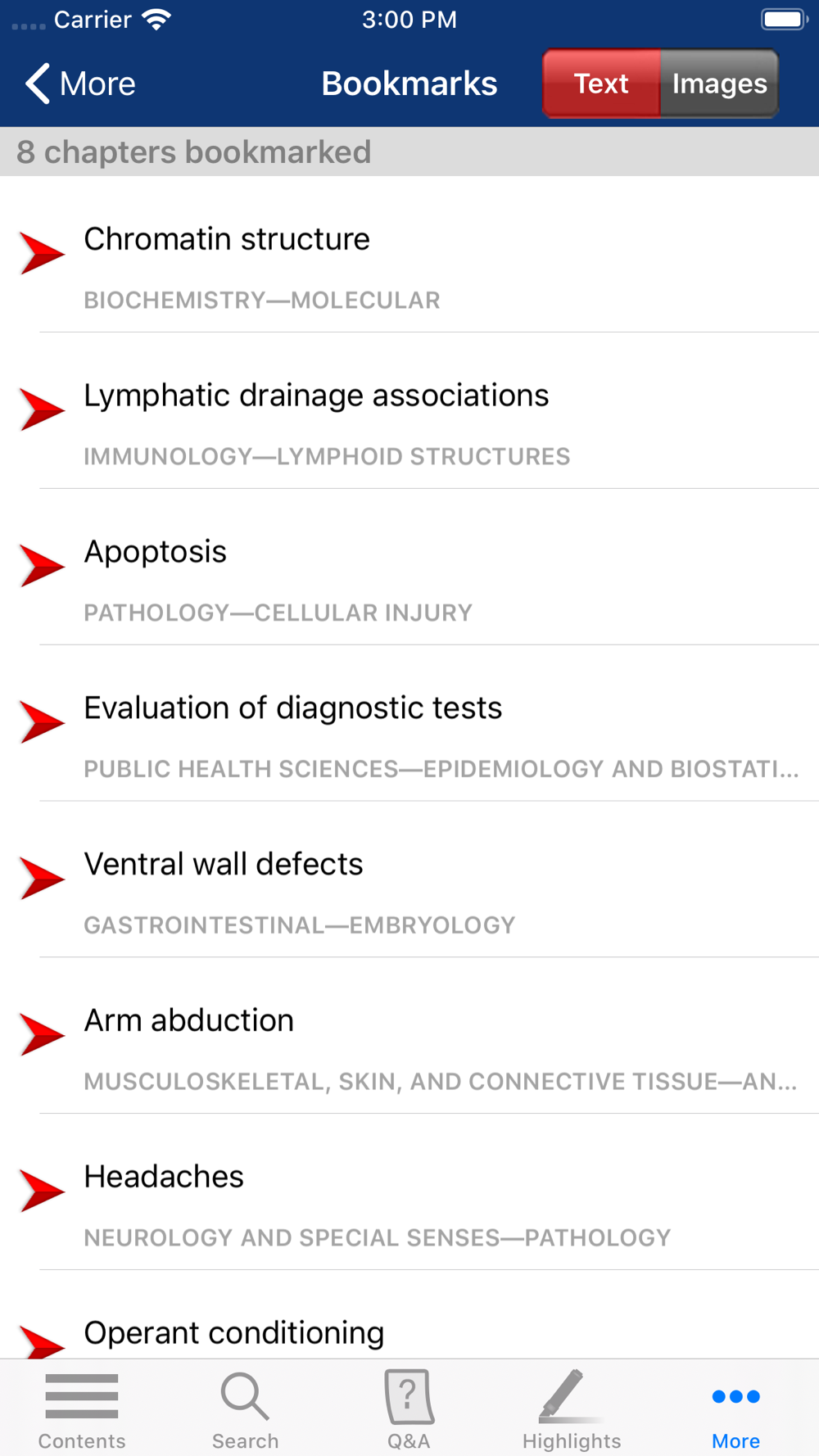
Task: Tap Neurology and Special Senses—Pathology subtitle
Action: point(378,1237)
